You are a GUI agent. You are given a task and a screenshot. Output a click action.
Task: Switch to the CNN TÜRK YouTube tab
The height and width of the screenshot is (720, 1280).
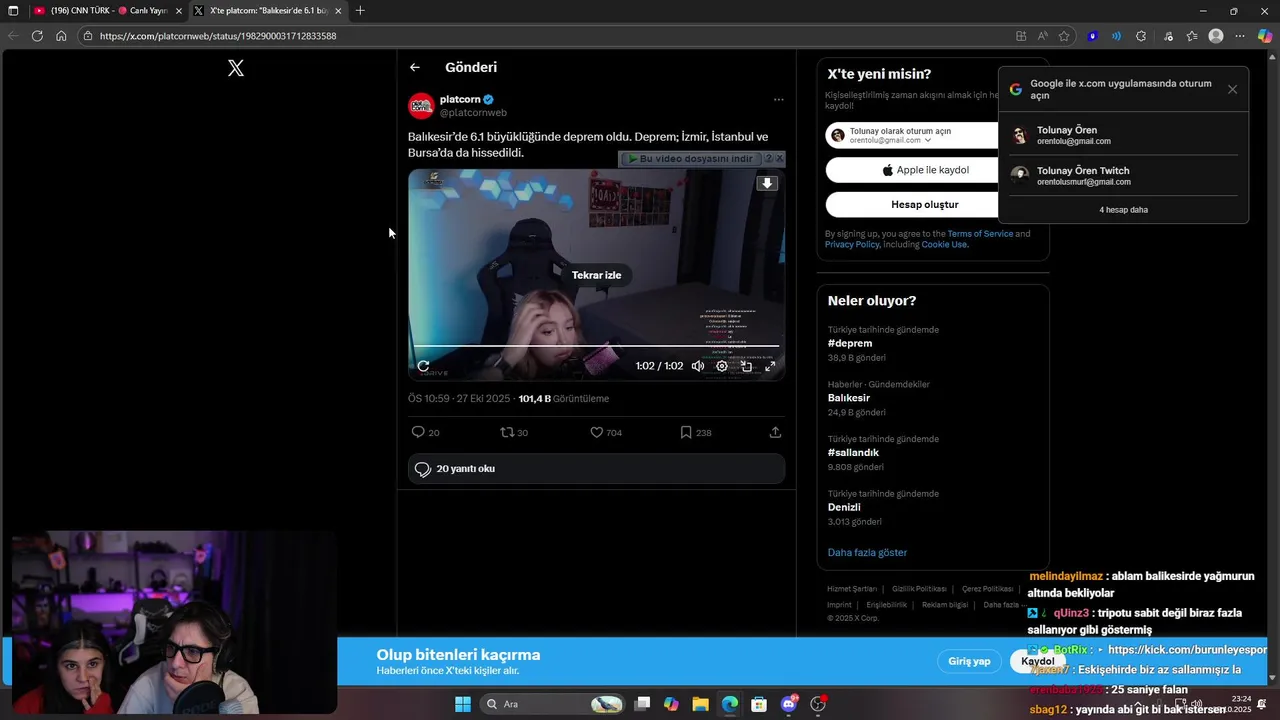pos(107,11)
